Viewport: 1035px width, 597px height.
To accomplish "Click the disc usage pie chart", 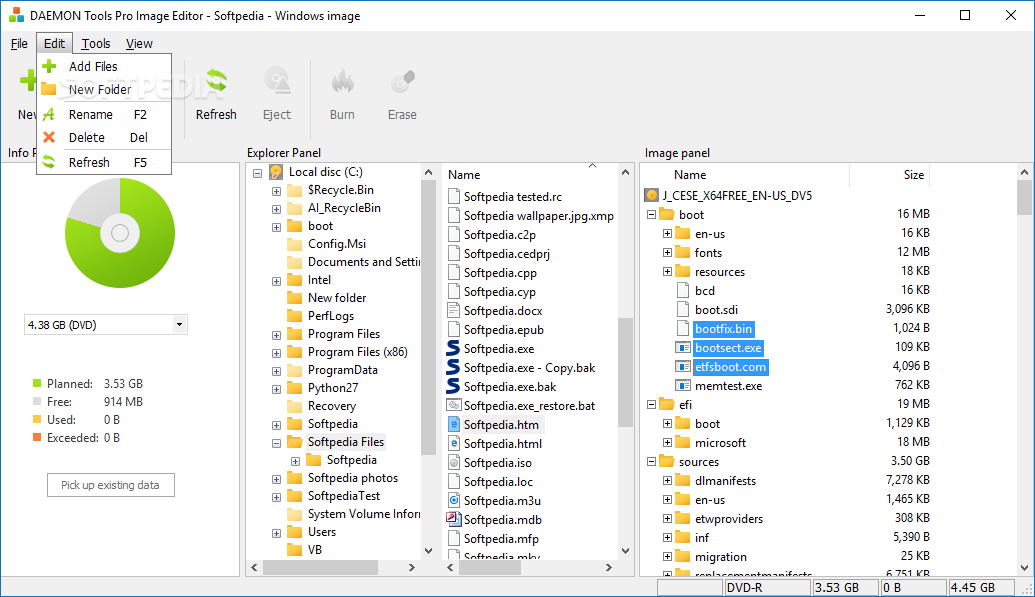I will click(119, 232).
